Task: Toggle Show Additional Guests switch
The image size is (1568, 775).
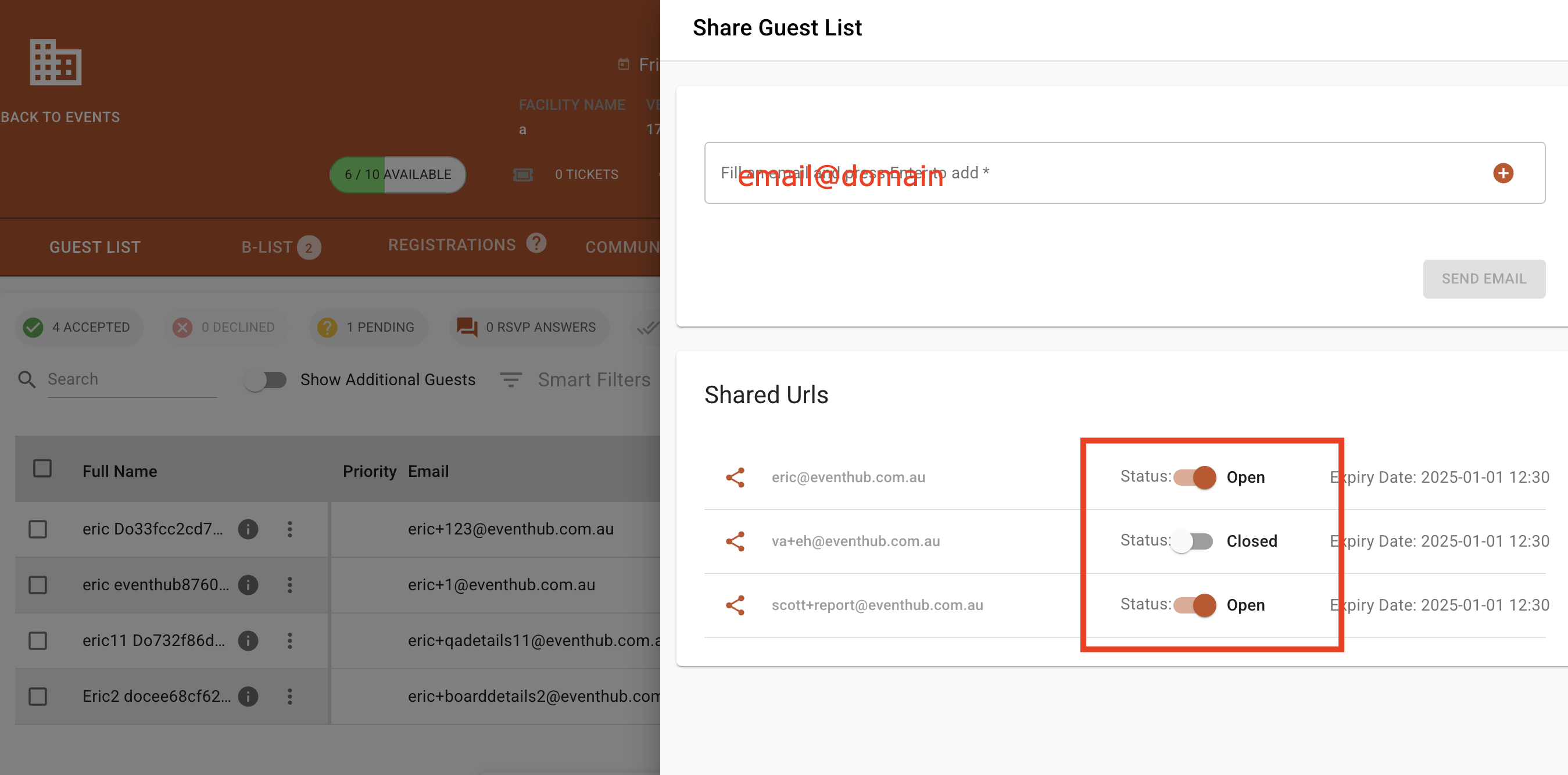Action: (x=266, y=380)
